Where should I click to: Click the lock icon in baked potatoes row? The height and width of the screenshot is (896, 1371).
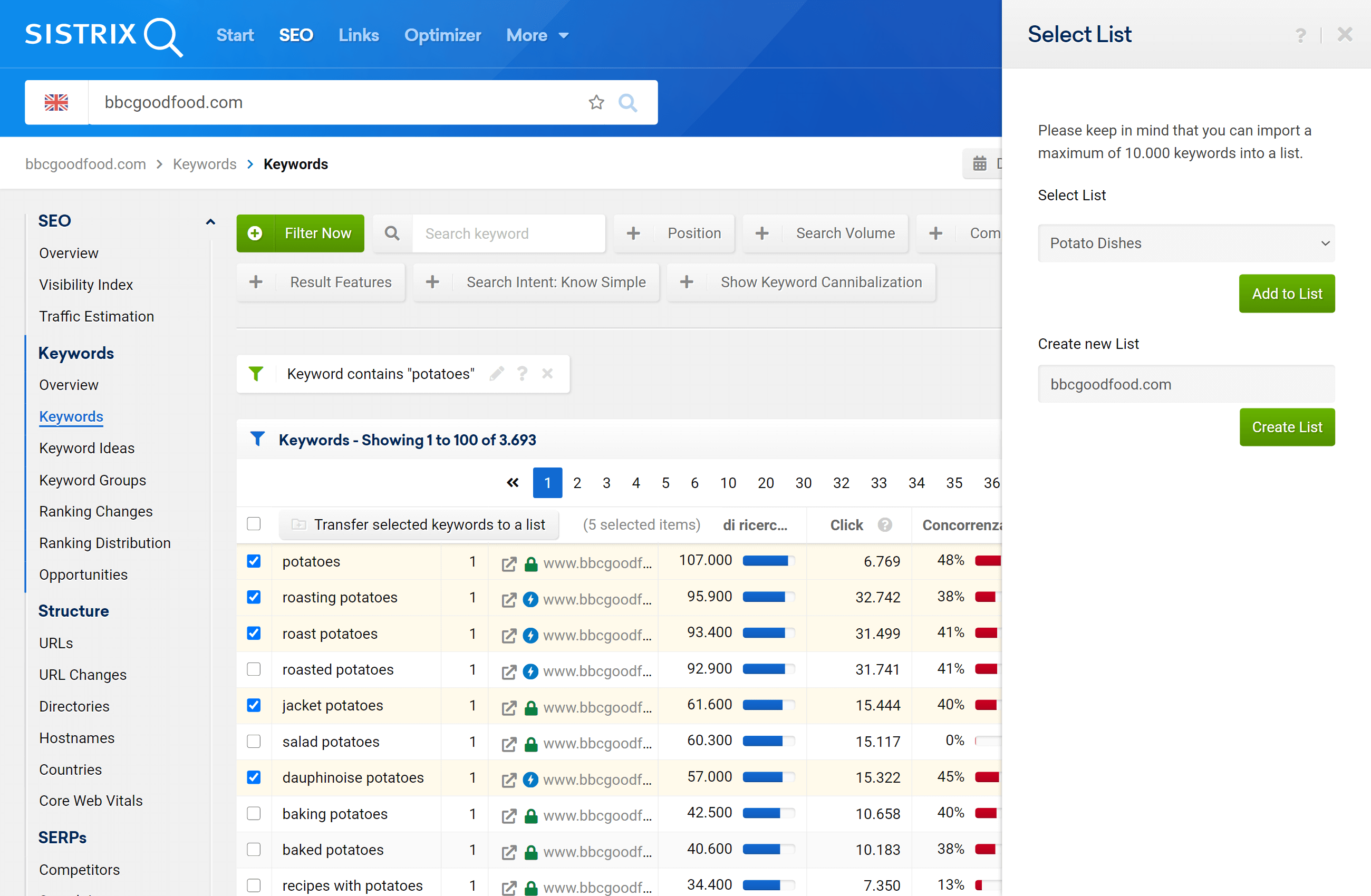click(531, 852)
